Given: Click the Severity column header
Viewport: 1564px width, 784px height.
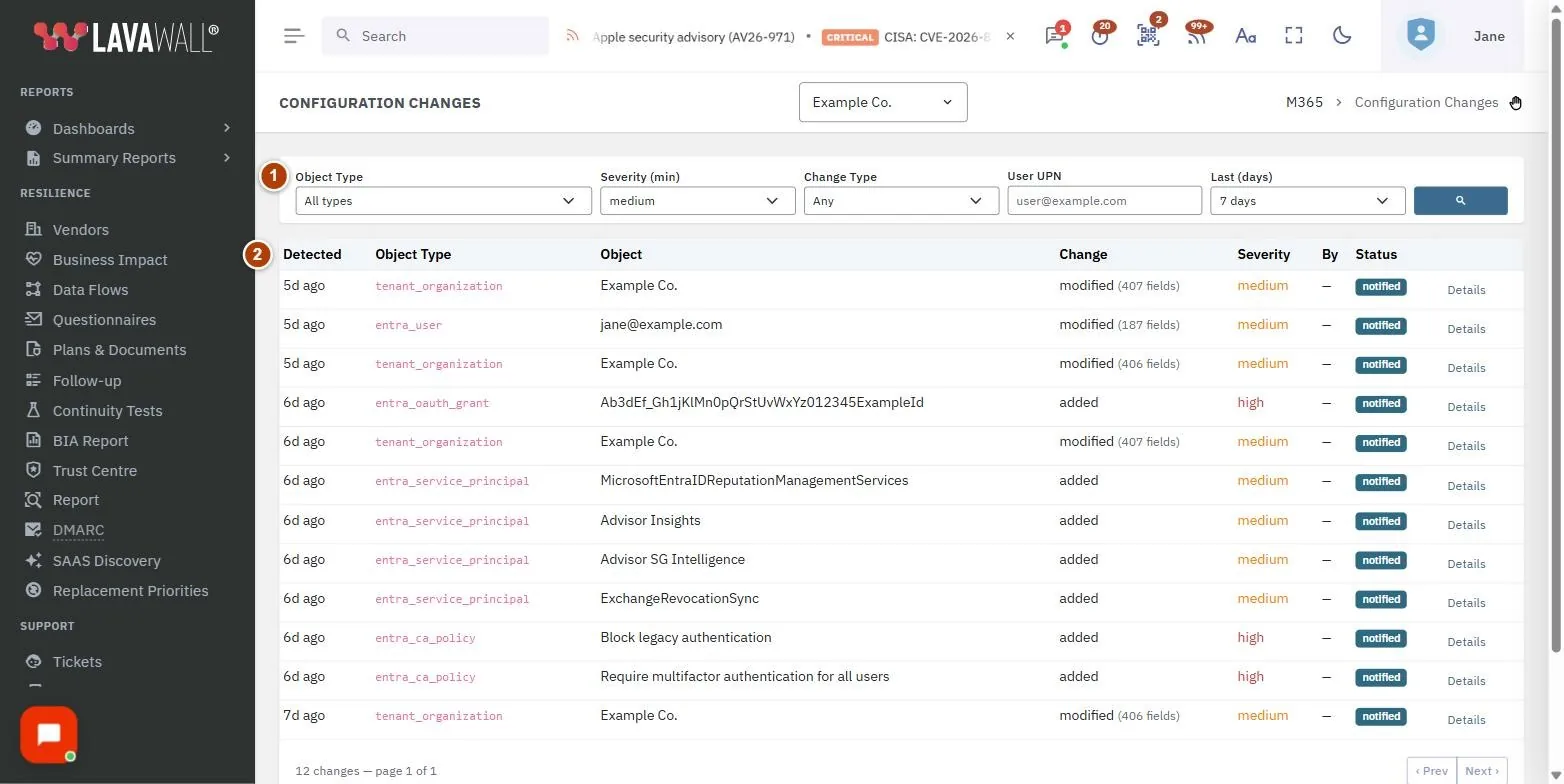Looking at the screenshot, I should [1264, 254].
